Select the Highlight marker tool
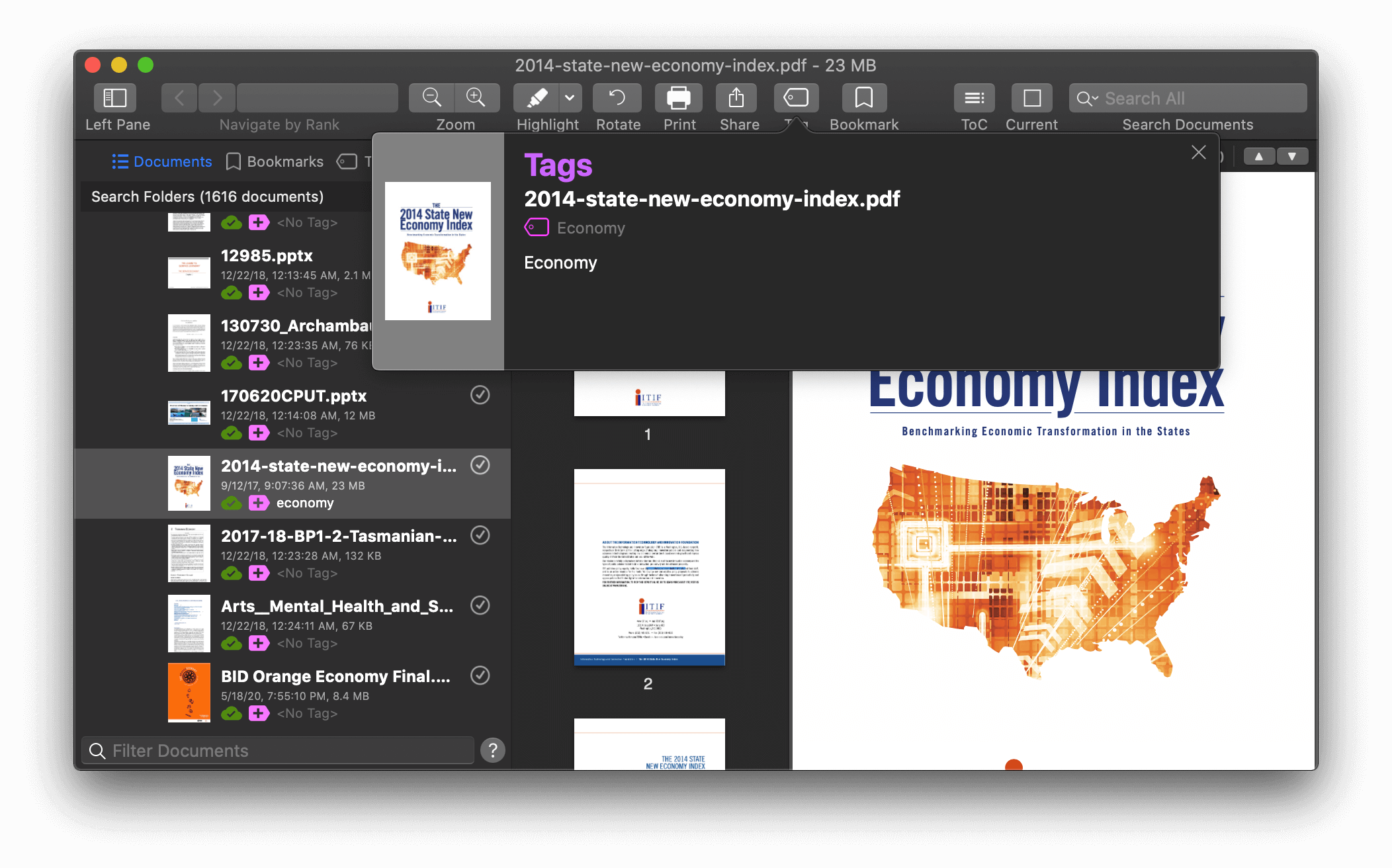This screenshot has height=868, width=1392. [x=537, y=98]
